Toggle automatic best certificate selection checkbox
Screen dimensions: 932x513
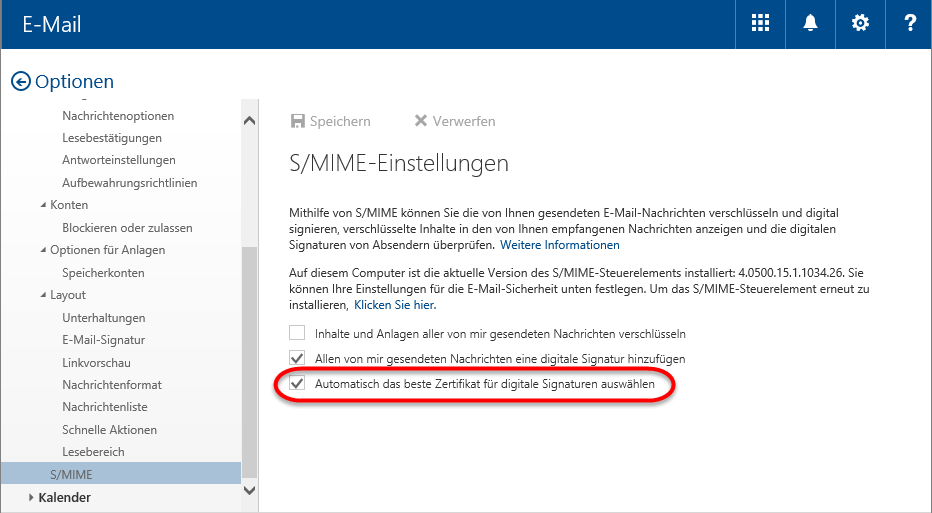click(x=297, y=383)
